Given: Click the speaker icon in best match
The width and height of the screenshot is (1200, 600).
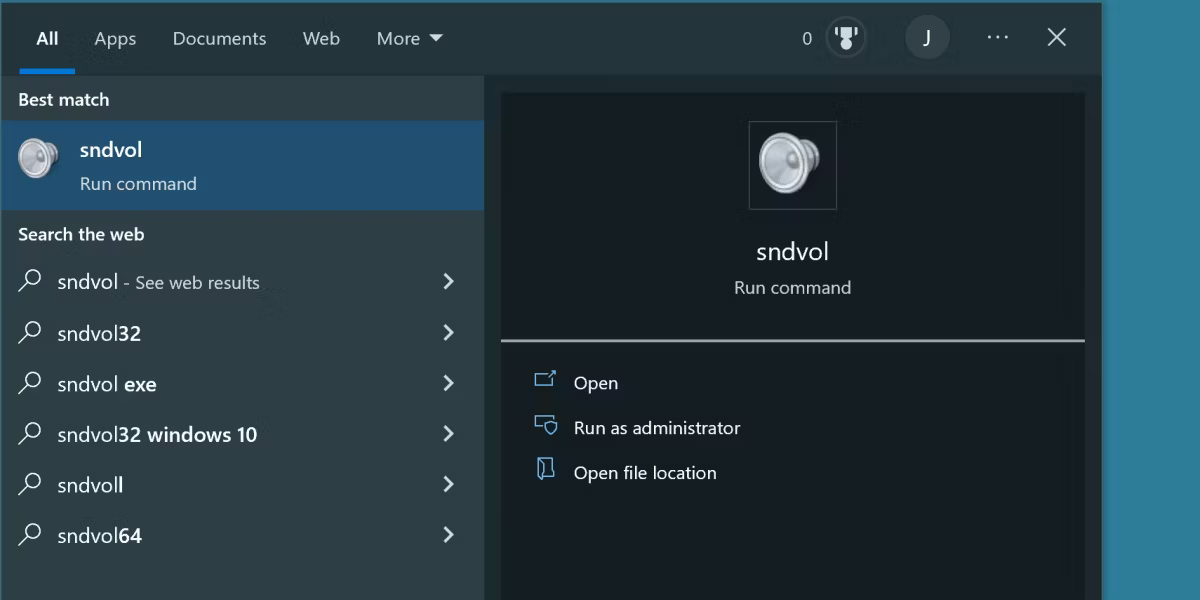Looking at the screenshot, I should click(39, 159).
